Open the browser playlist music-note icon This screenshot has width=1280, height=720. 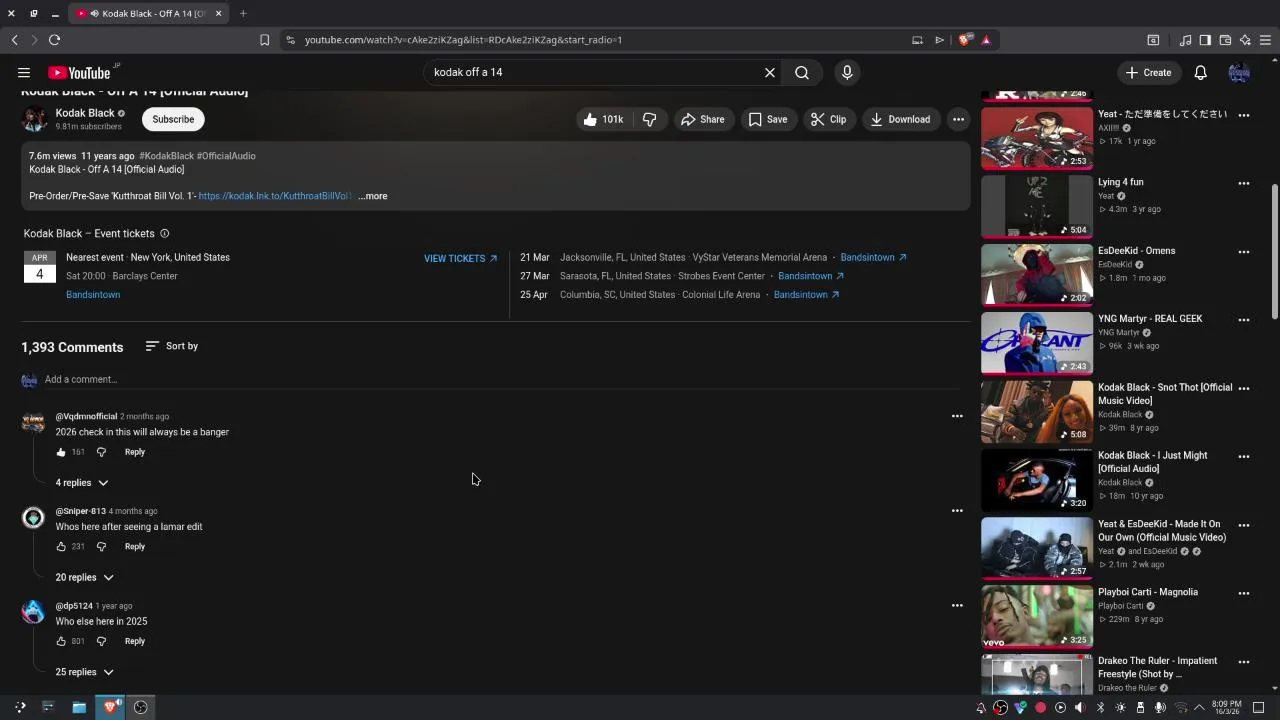tap(1186, 40)
